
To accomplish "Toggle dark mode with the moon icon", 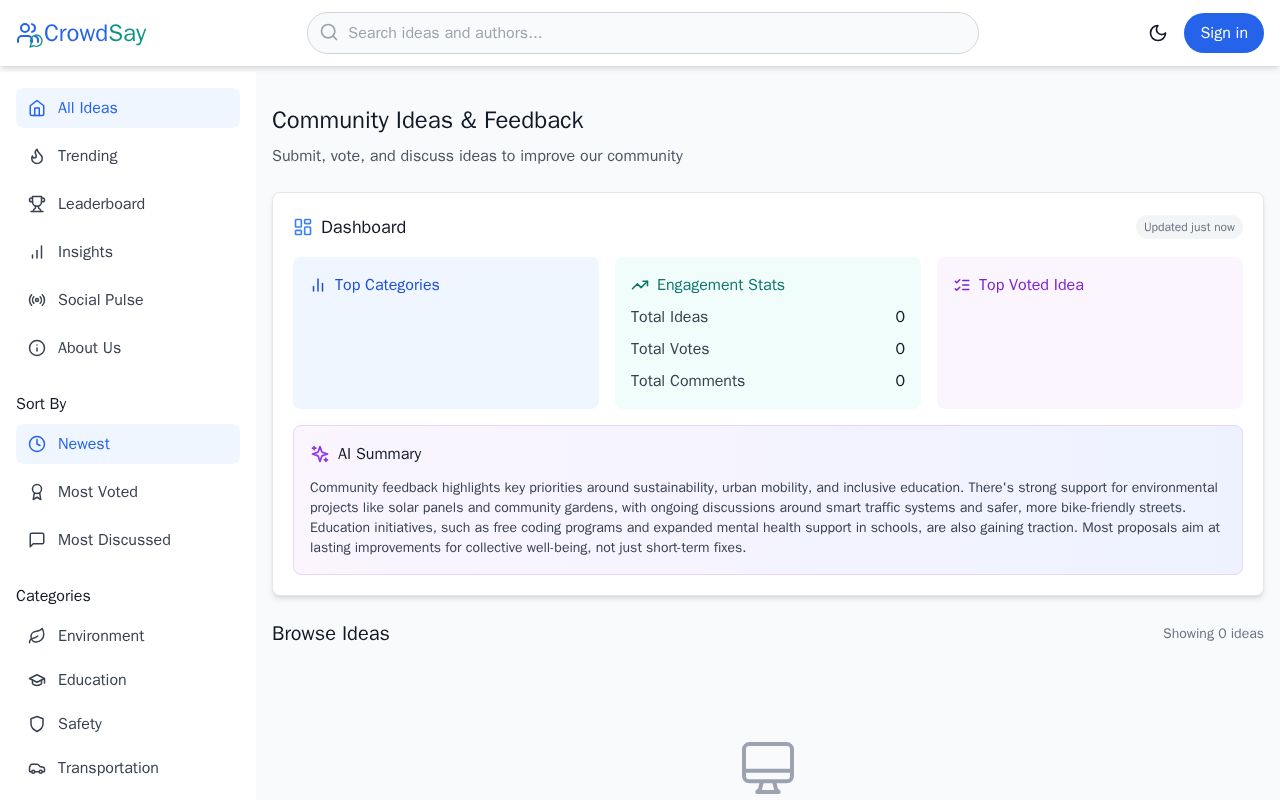I will pyautogui.click(x=1158, y=33).
